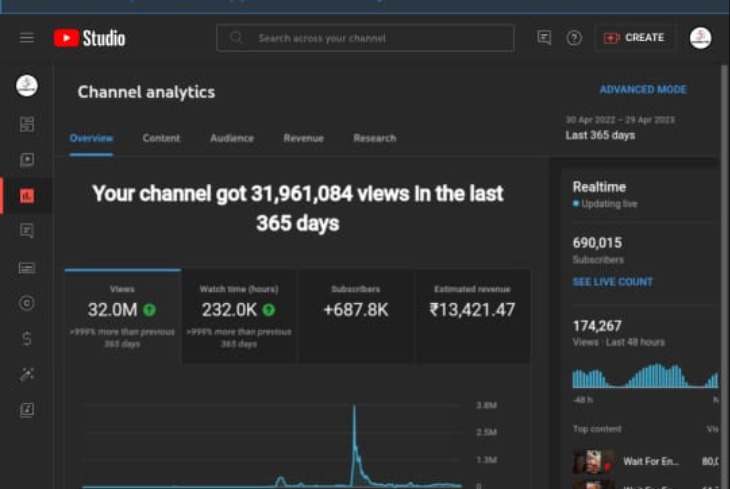The height and width of the screenshot is (489, 730).
Task: Click the YouTube Studio logo
Action: 89,38
